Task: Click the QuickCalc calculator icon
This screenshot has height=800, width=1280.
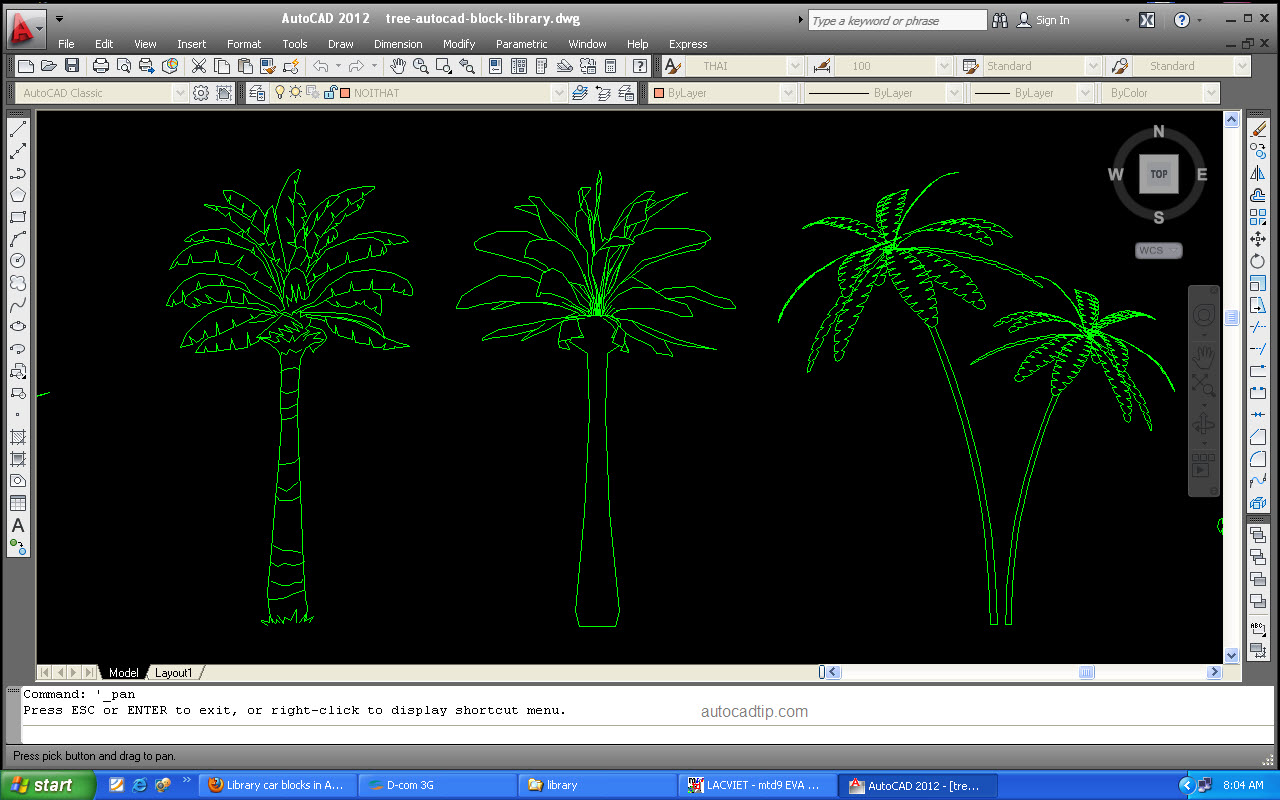Action: coord(611,66)
